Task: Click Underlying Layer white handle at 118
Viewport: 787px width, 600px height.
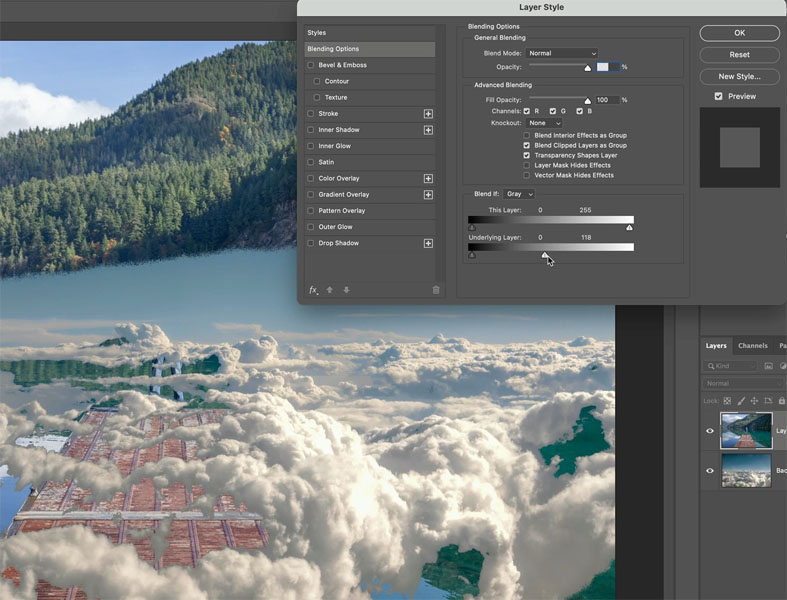Action: pyautogui.click(x=545, y=256)
